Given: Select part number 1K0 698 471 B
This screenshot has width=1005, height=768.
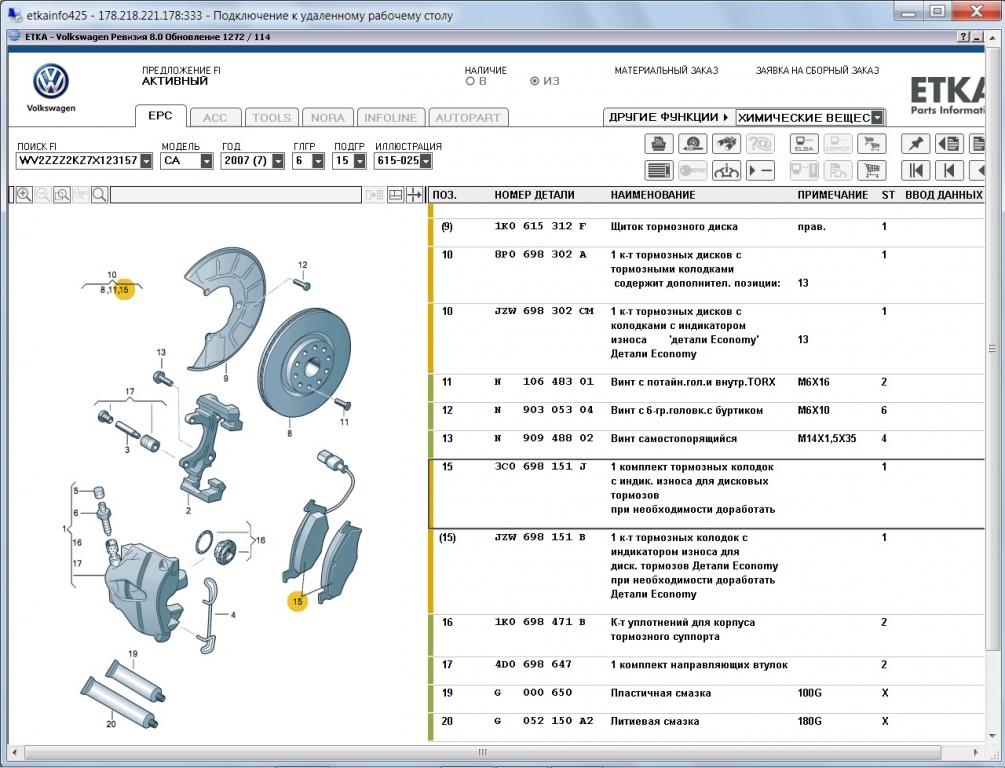Looking at the screenshot, I should [x=540, y=622].
